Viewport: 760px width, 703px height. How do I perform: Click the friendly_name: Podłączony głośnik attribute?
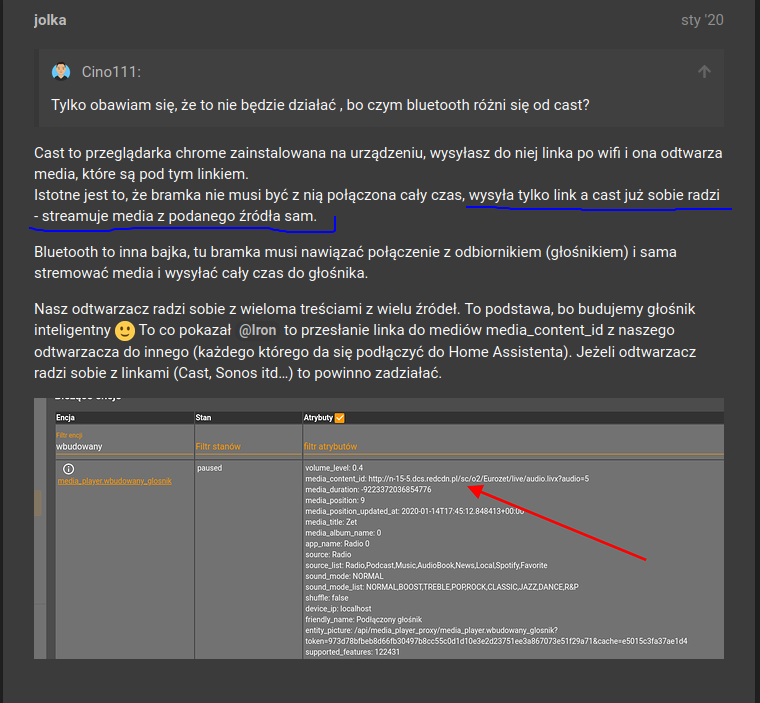click(364, 620)
